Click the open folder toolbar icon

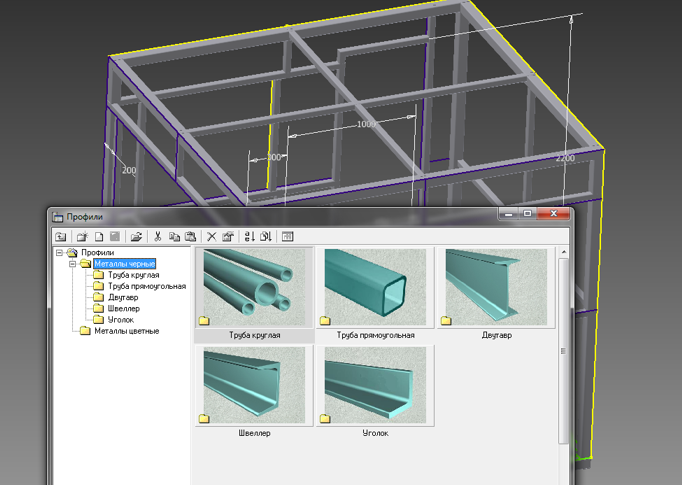pos(137,237)
